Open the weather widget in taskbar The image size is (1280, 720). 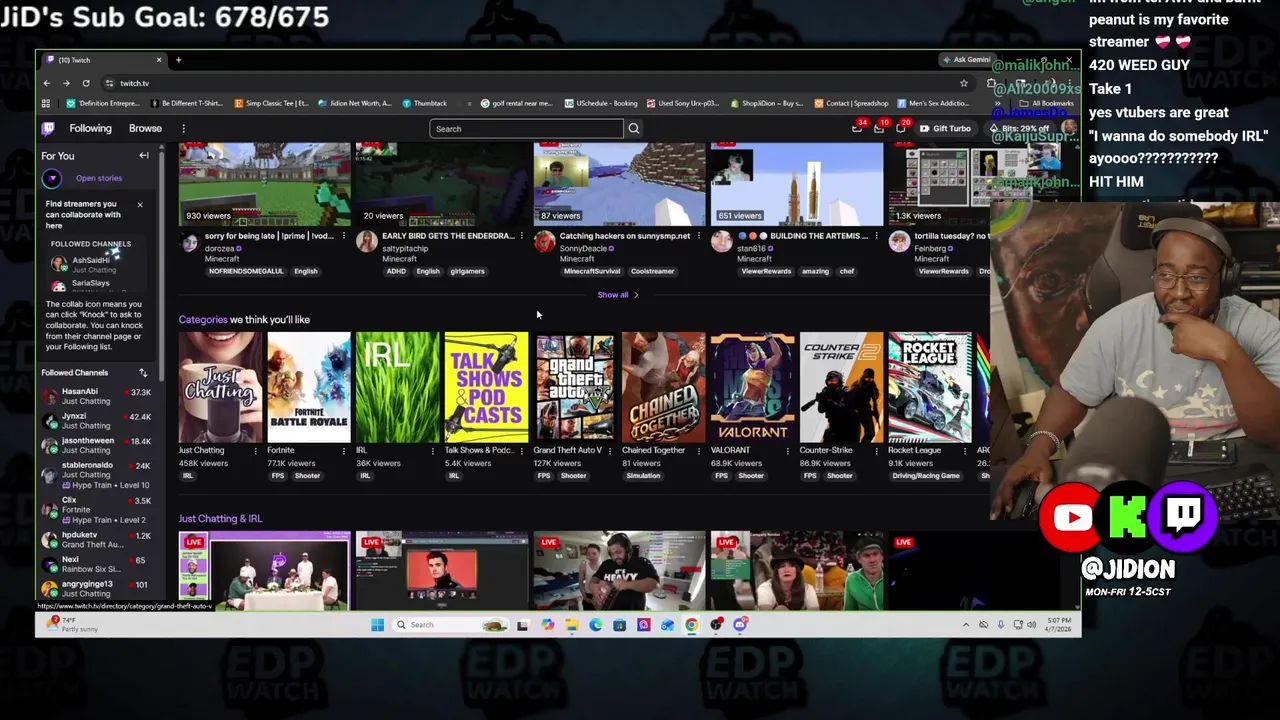click(75, 624)
